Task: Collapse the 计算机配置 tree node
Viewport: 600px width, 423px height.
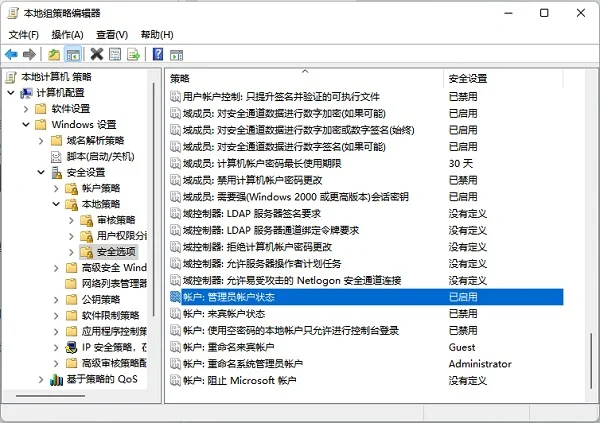Action: click(11, 93)
